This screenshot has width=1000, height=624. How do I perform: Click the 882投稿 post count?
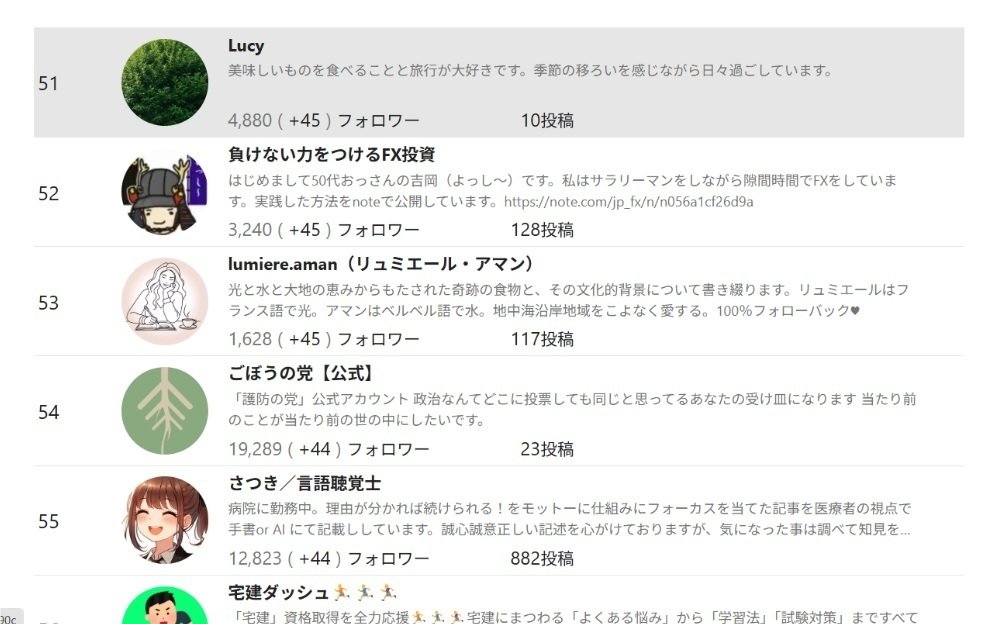[541, 558]
